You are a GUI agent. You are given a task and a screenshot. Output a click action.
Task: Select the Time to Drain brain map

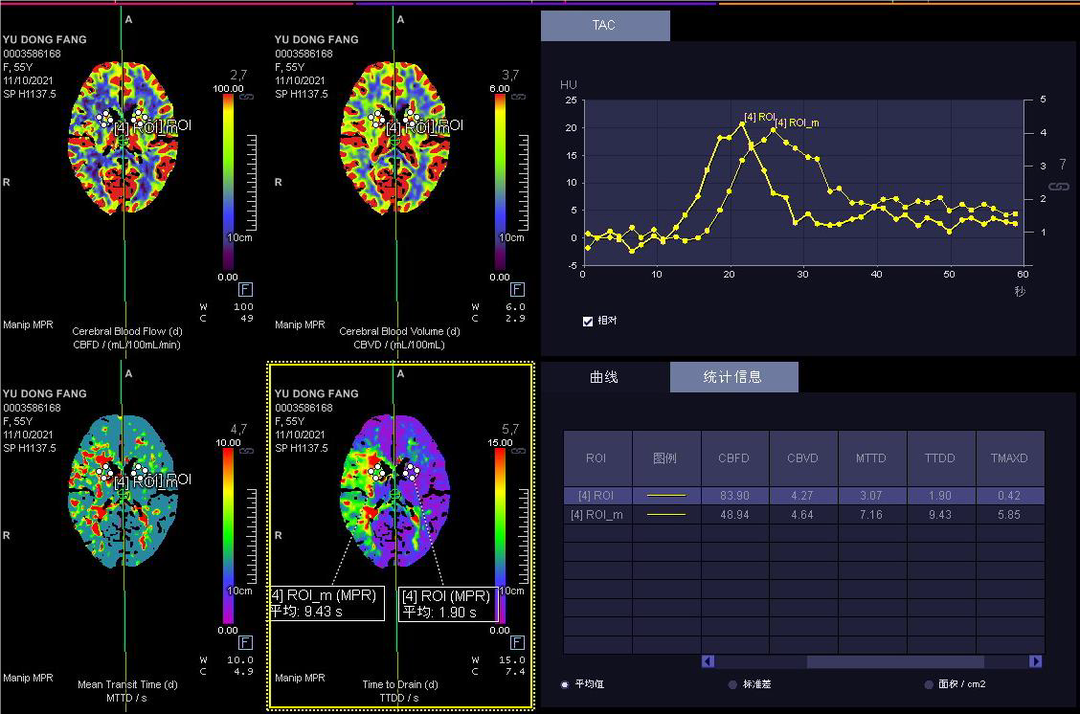pyautogui.click(x=395, y=492)
